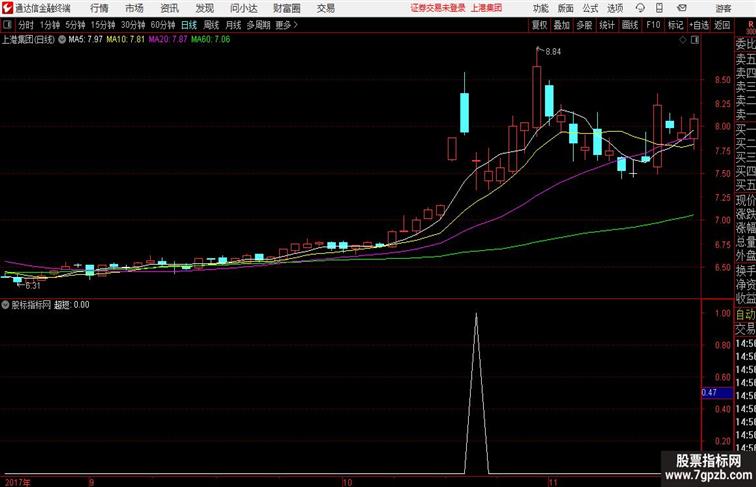
Task: Open the mobile phone icon
Action: point(659,8)
